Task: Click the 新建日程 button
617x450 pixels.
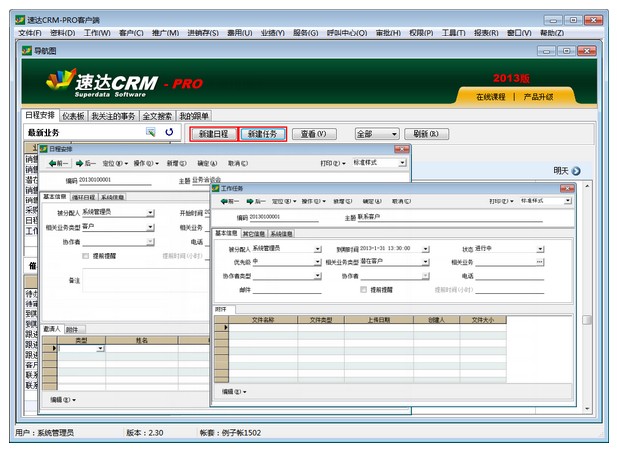Action: pyautogui.click(x=213, y=134)
